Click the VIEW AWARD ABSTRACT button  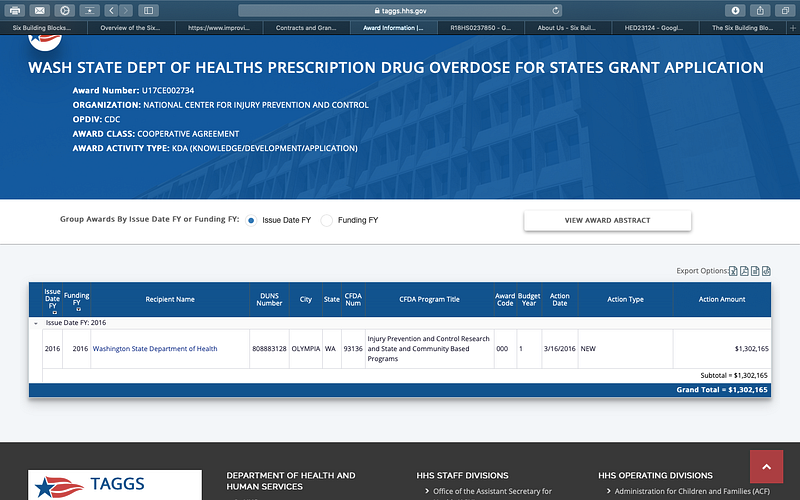607,220
